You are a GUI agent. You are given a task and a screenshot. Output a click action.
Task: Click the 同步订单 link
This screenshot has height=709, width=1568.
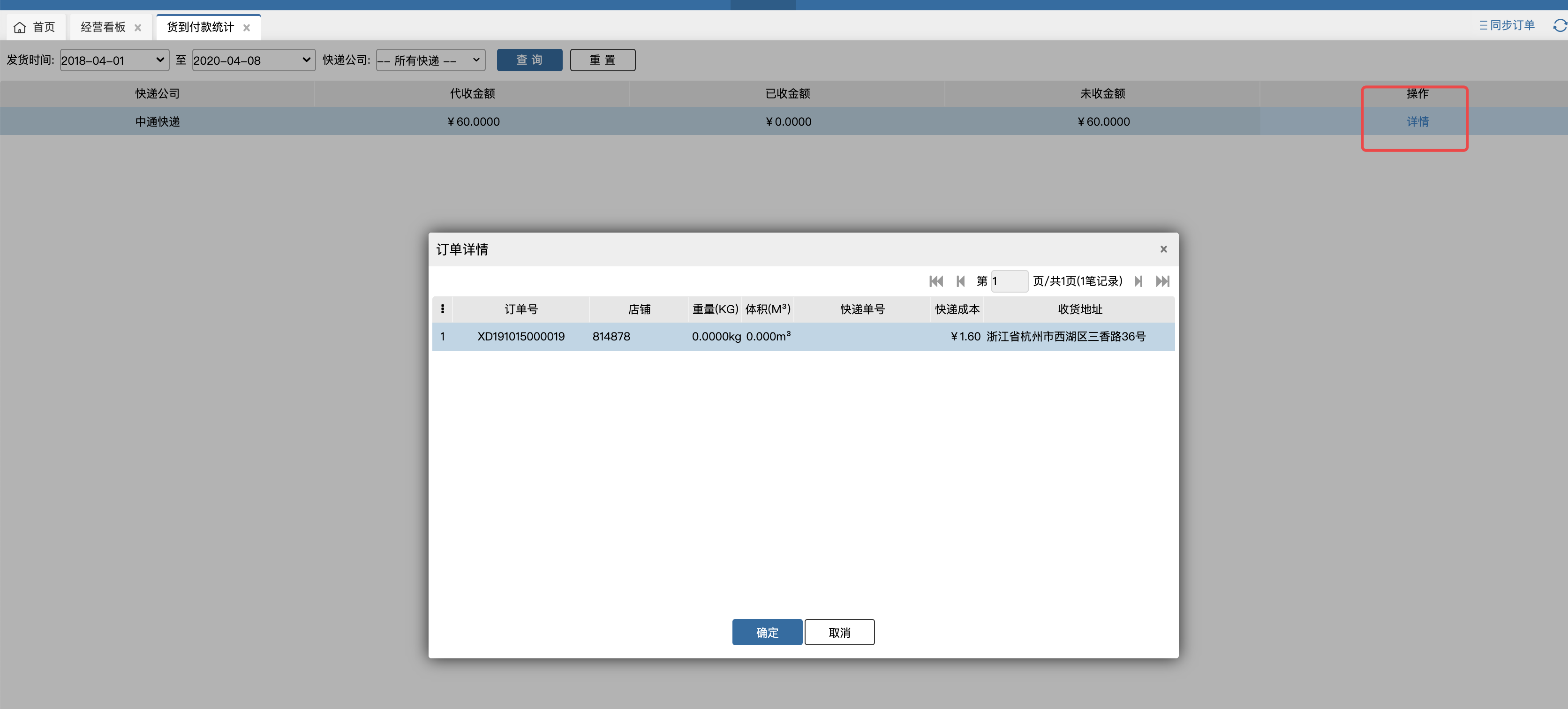(1507, 26)
